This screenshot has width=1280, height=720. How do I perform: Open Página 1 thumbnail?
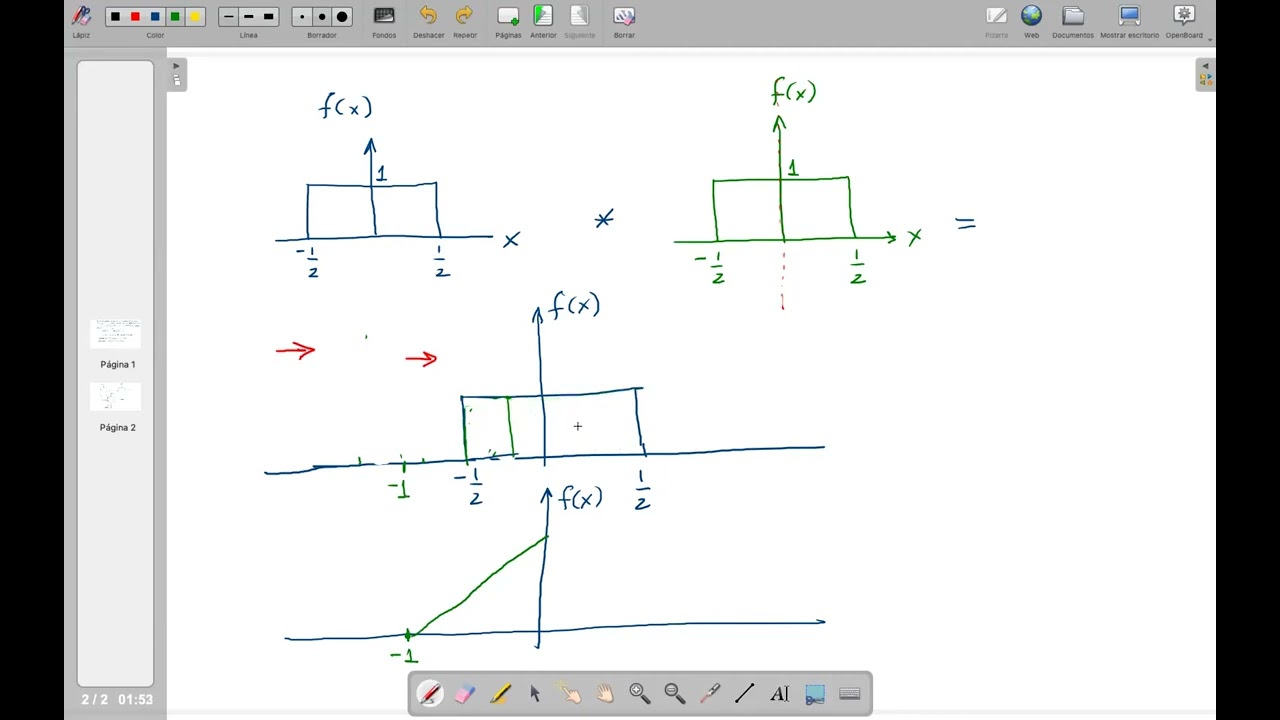(x=116, y=334)
